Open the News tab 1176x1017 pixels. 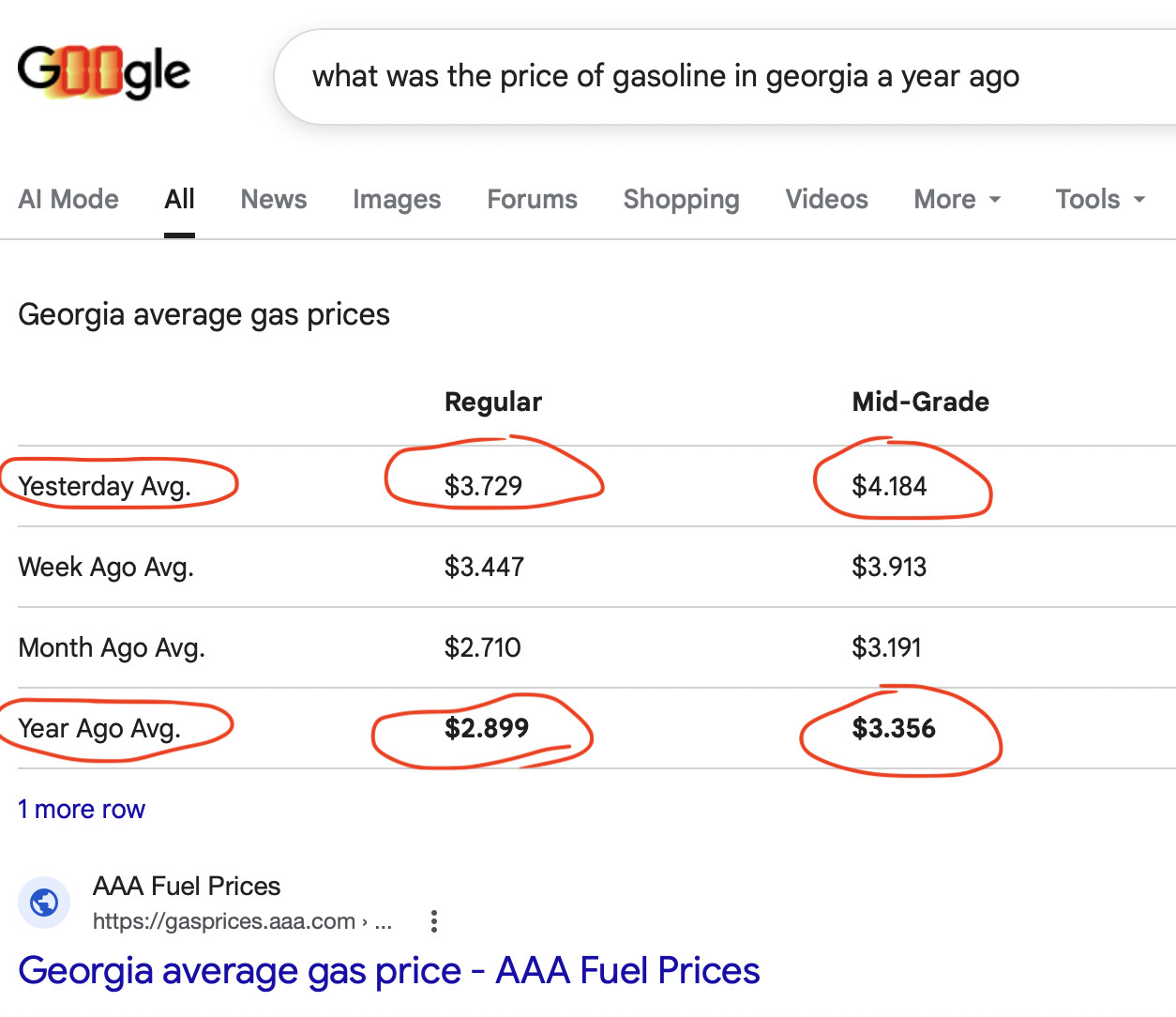pos(274,199)
